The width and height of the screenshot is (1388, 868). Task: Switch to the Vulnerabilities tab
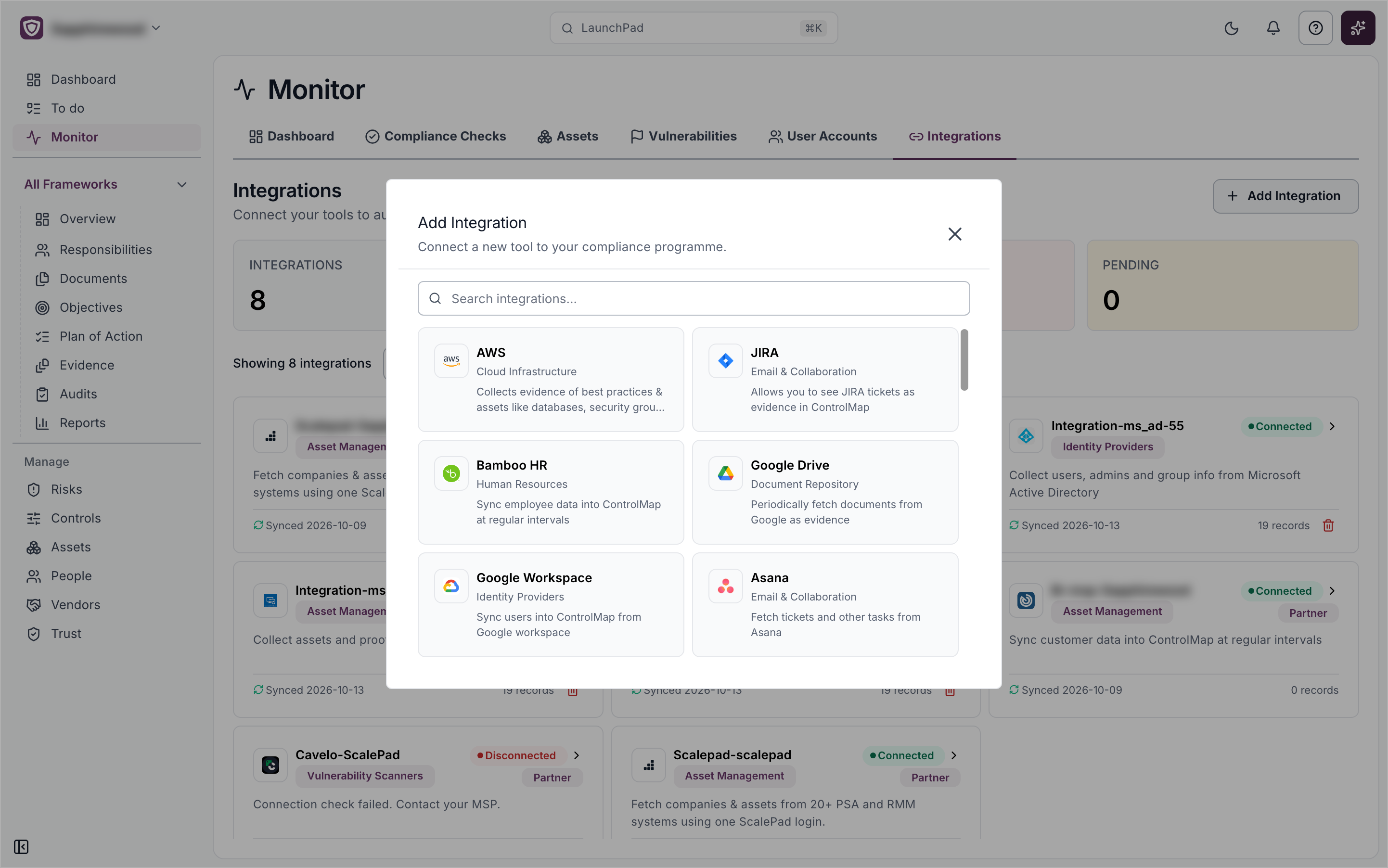coord(683,136)
